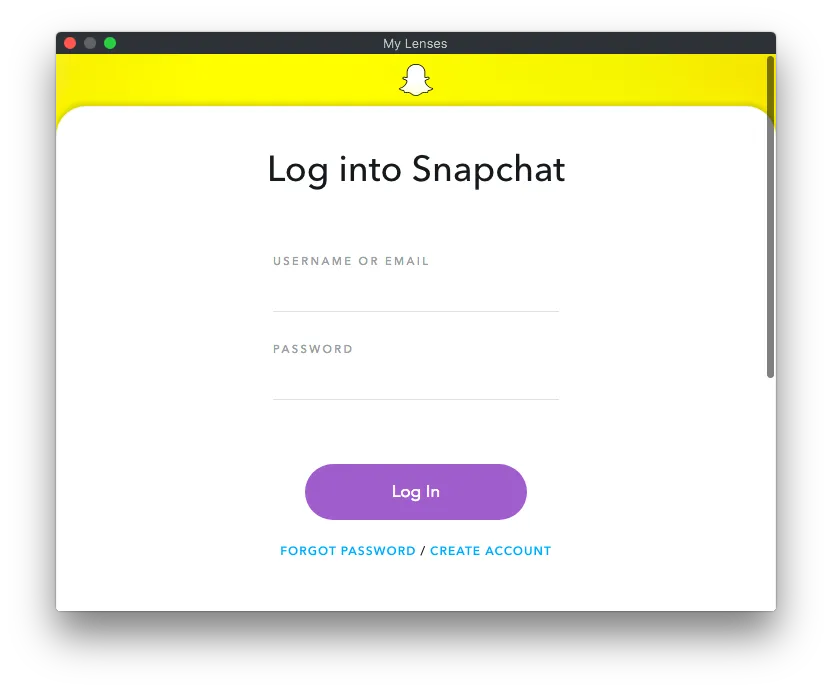Click the slash between the two links
The image size is (832, 691).
(423, 551)
